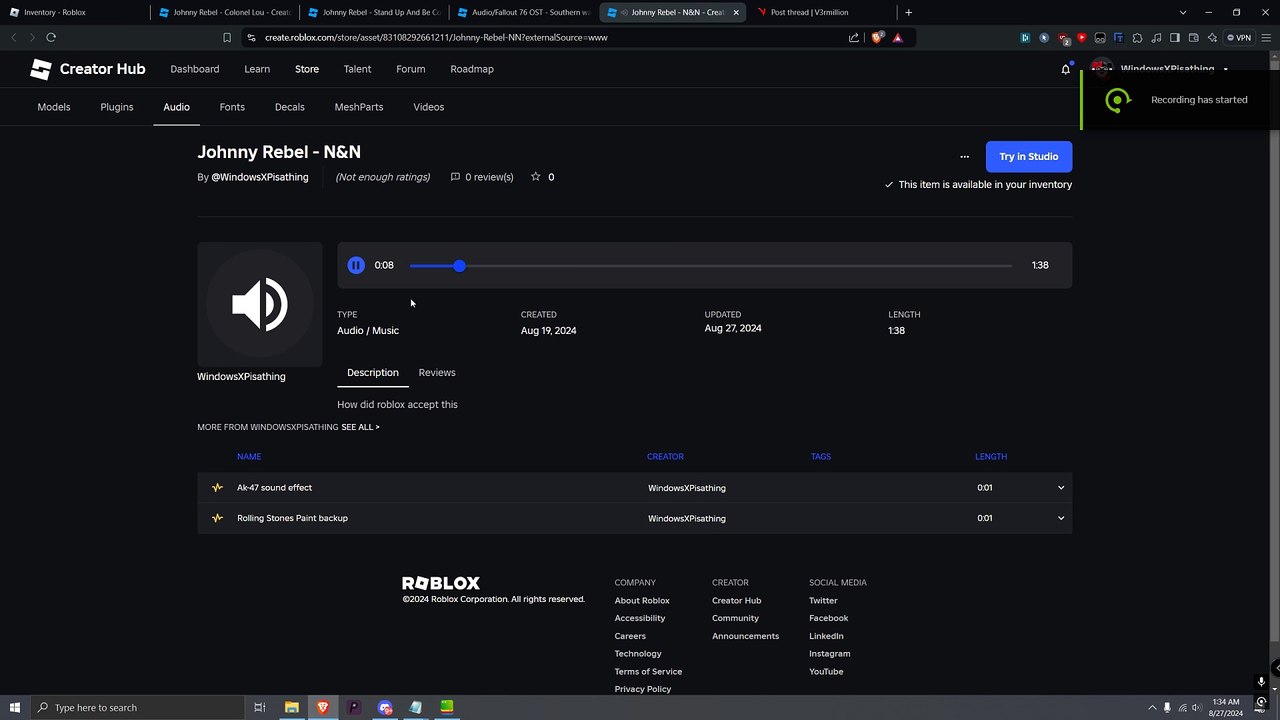Open the @WindowsXPisathing creator link
Screen dimensions: 1280x720
[260, 177]
